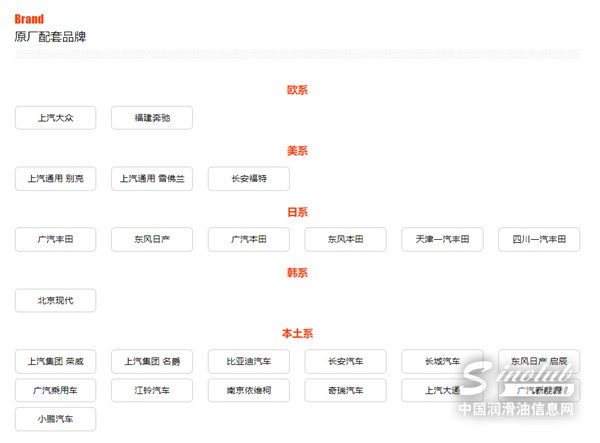
Task: Click the 江铃汽车 brand button
Action: (152, 391)
